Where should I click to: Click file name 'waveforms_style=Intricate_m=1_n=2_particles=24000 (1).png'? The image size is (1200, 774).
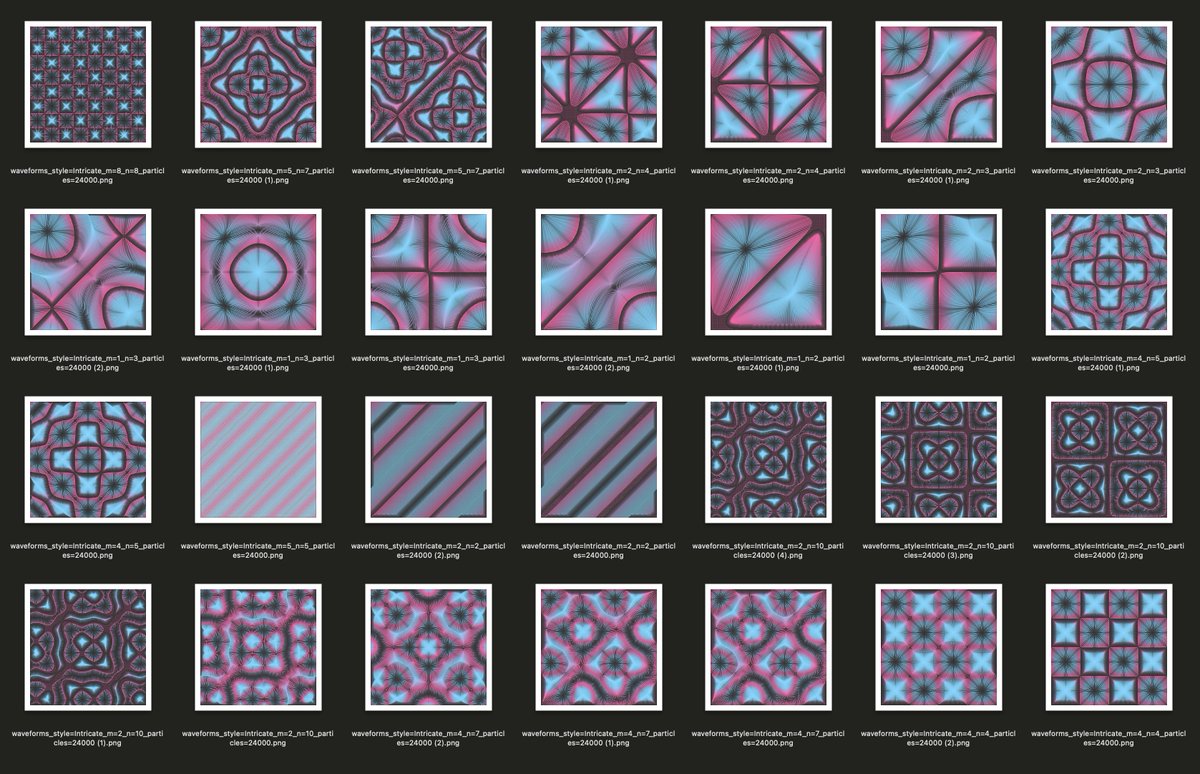pyautogui.click(x=769, y=363)
